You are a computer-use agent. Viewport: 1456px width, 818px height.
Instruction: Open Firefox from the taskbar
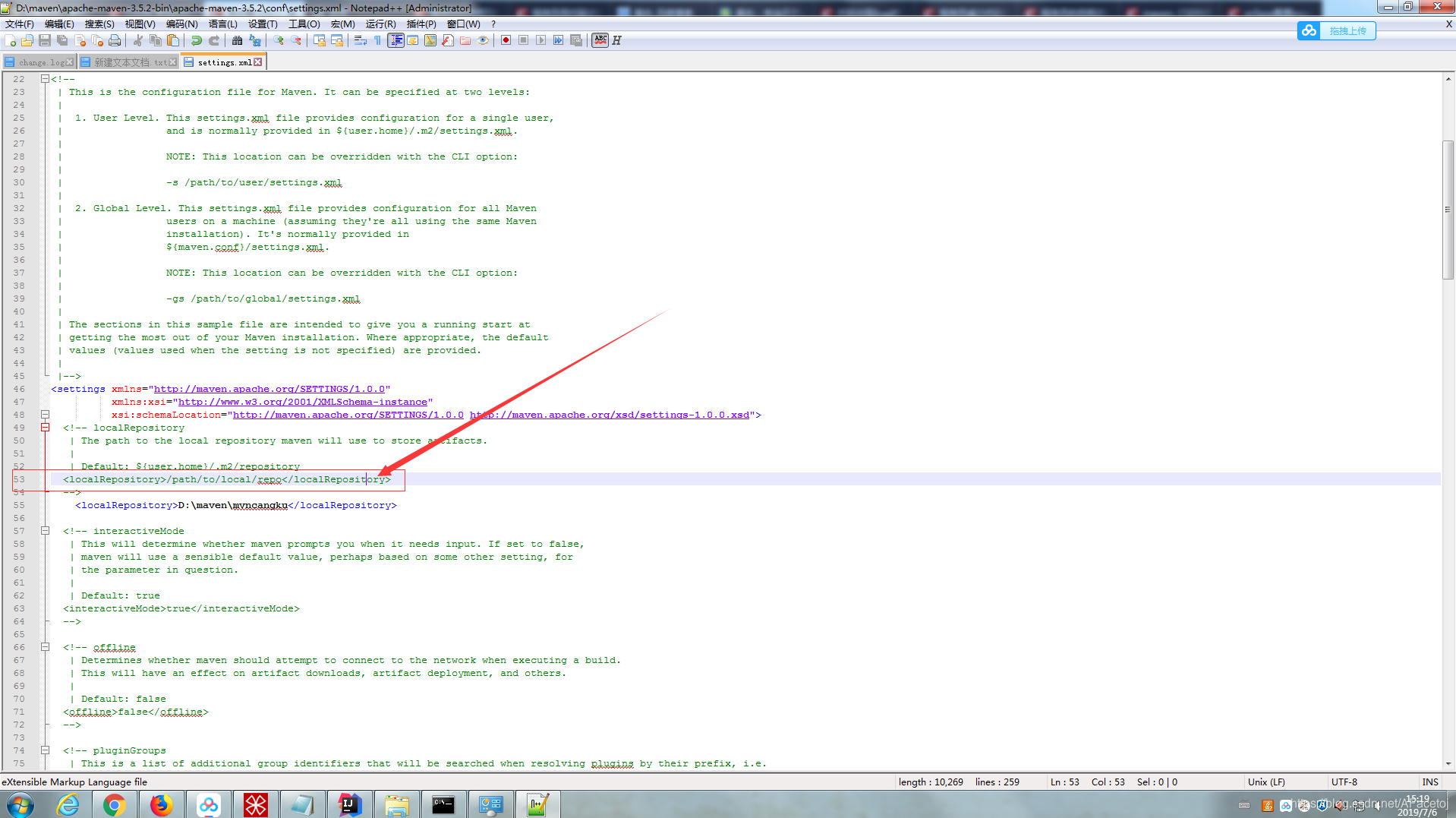(161, 805)
